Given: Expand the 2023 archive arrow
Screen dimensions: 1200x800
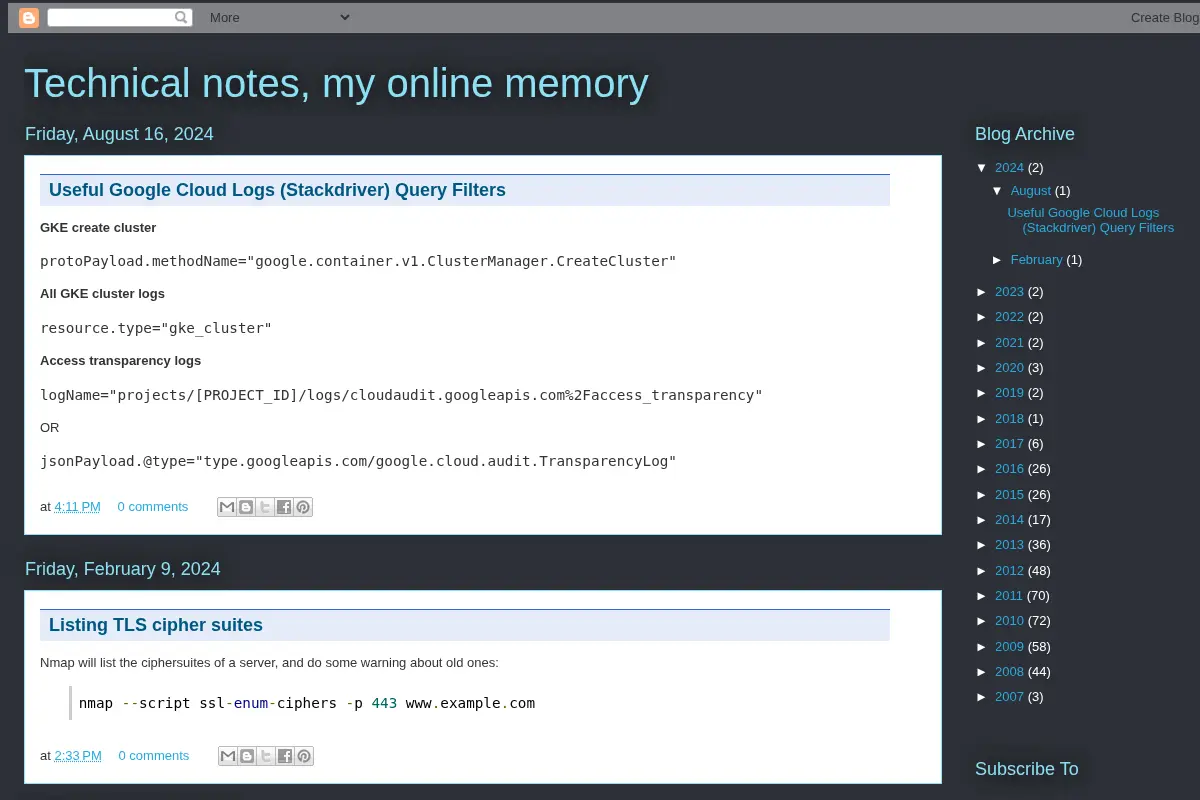Looking at the screenshot, I should coord(982,292).
